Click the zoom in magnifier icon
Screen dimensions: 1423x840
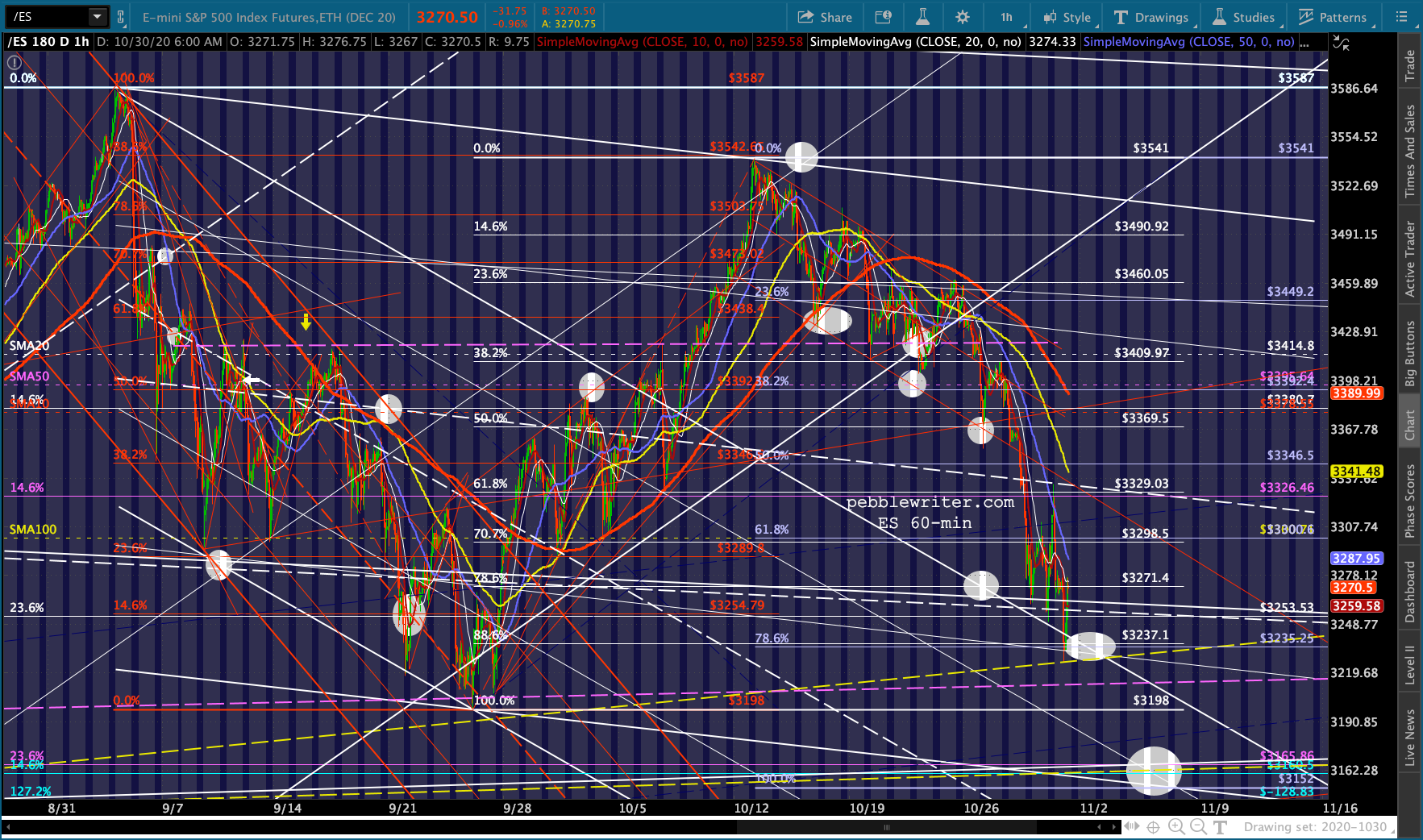1176,827
